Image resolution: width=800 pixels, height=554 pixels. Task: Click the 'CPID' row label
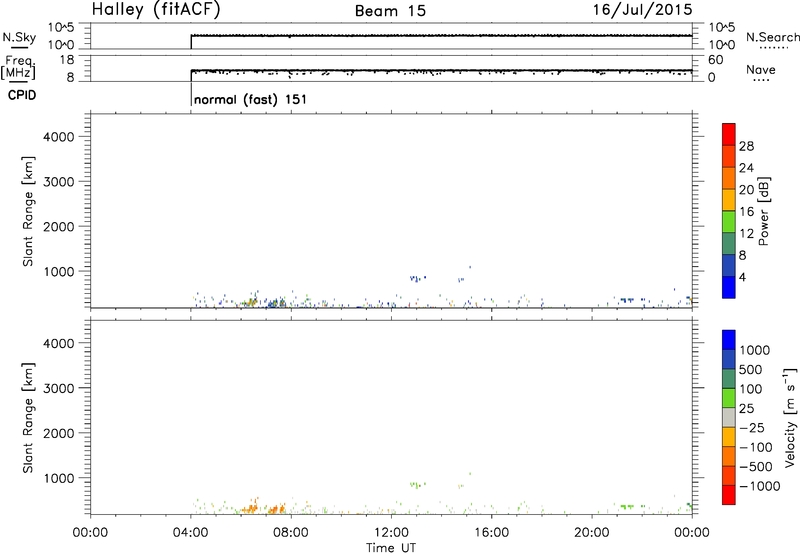pos(22,95)
